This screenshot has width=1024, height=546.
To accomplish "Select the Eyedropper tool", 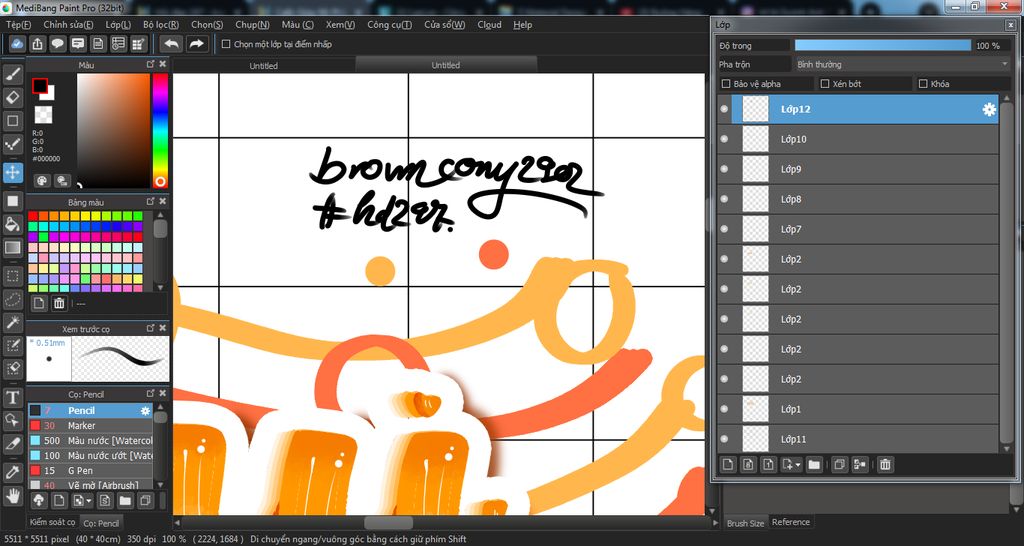I will (x=12, y=472).
